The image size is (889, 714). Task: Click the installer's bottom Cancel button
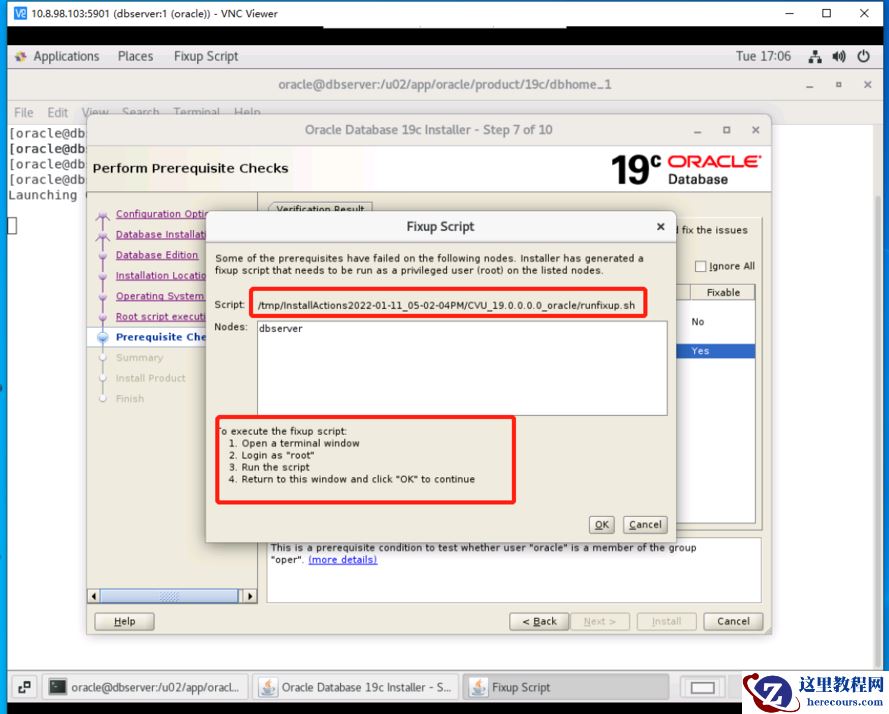(x=733, y=621)
